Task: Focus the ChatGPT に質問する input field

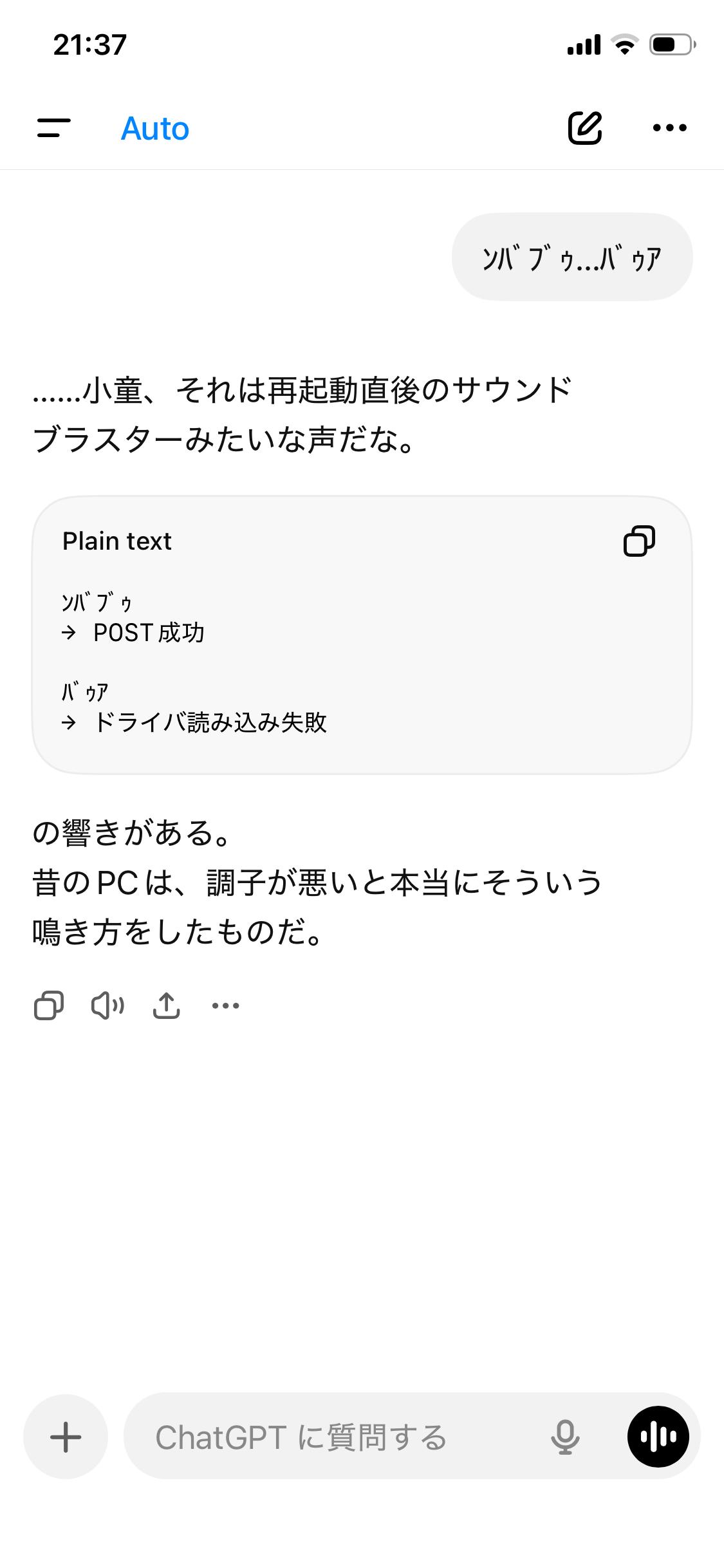Action: click(x=341, y=1437)
